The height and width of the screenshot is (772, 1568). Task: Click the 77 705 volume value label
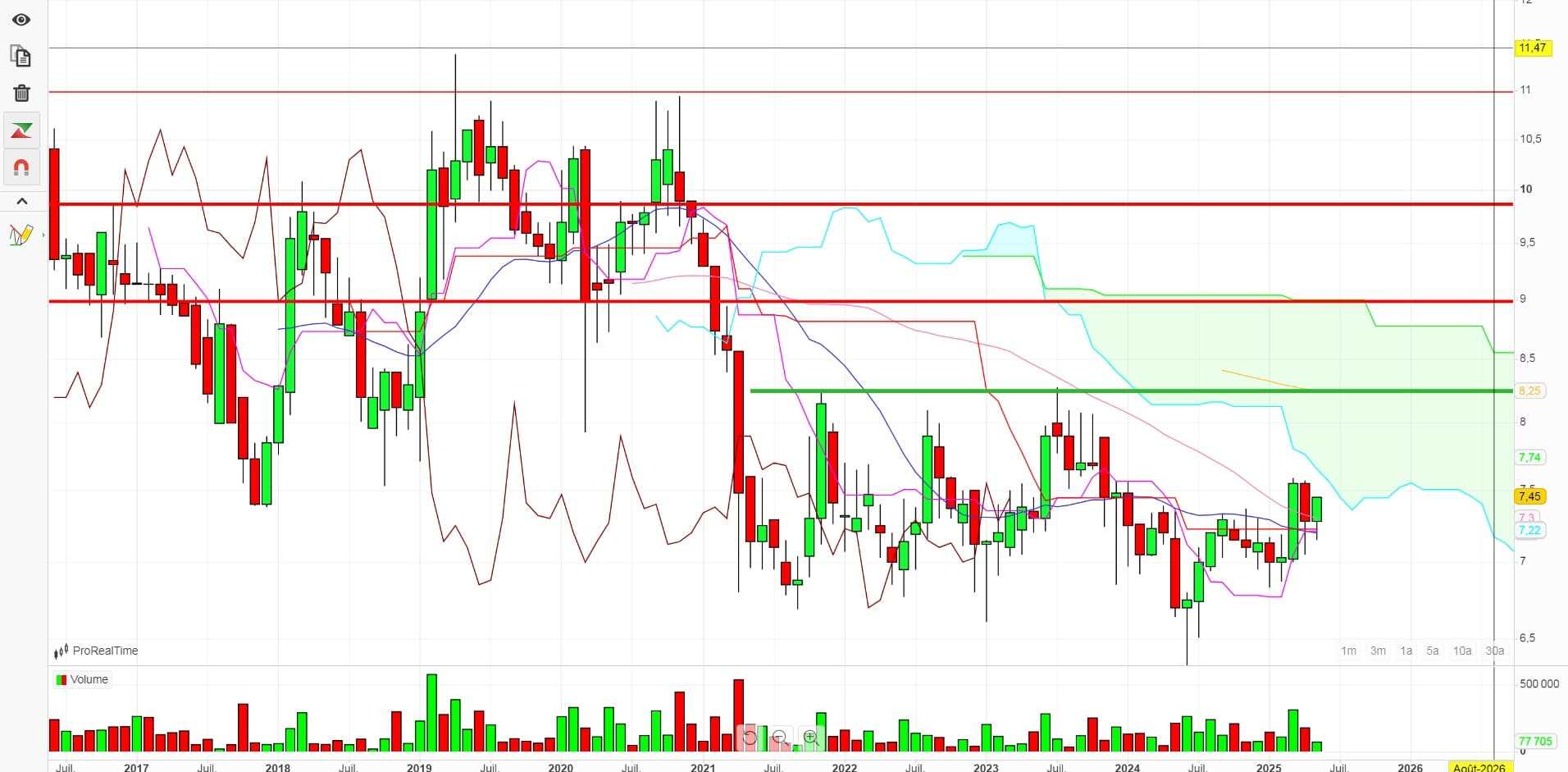[x=1535, y=741]
